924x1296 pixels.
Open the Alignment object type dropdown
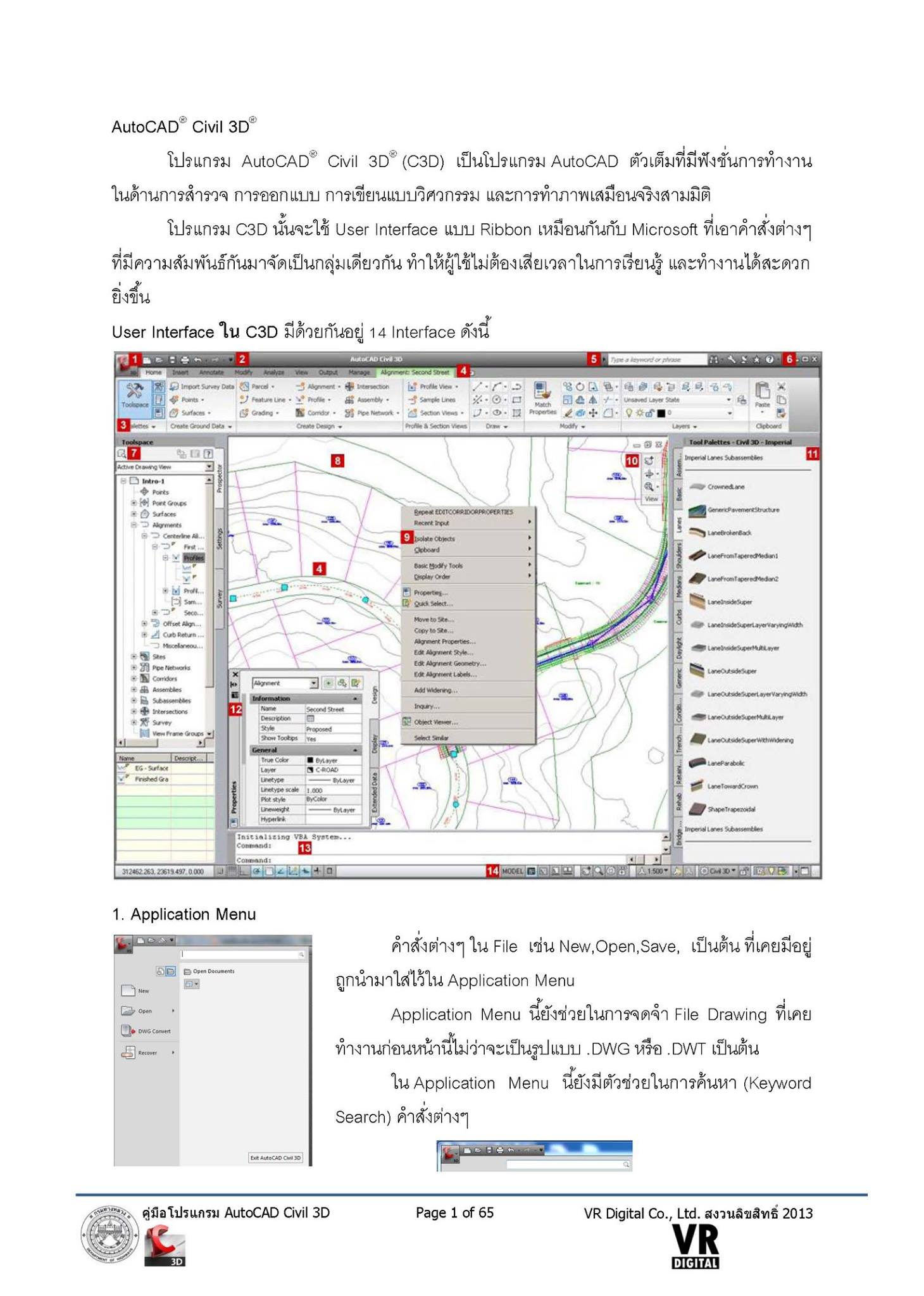coord(285,683)
